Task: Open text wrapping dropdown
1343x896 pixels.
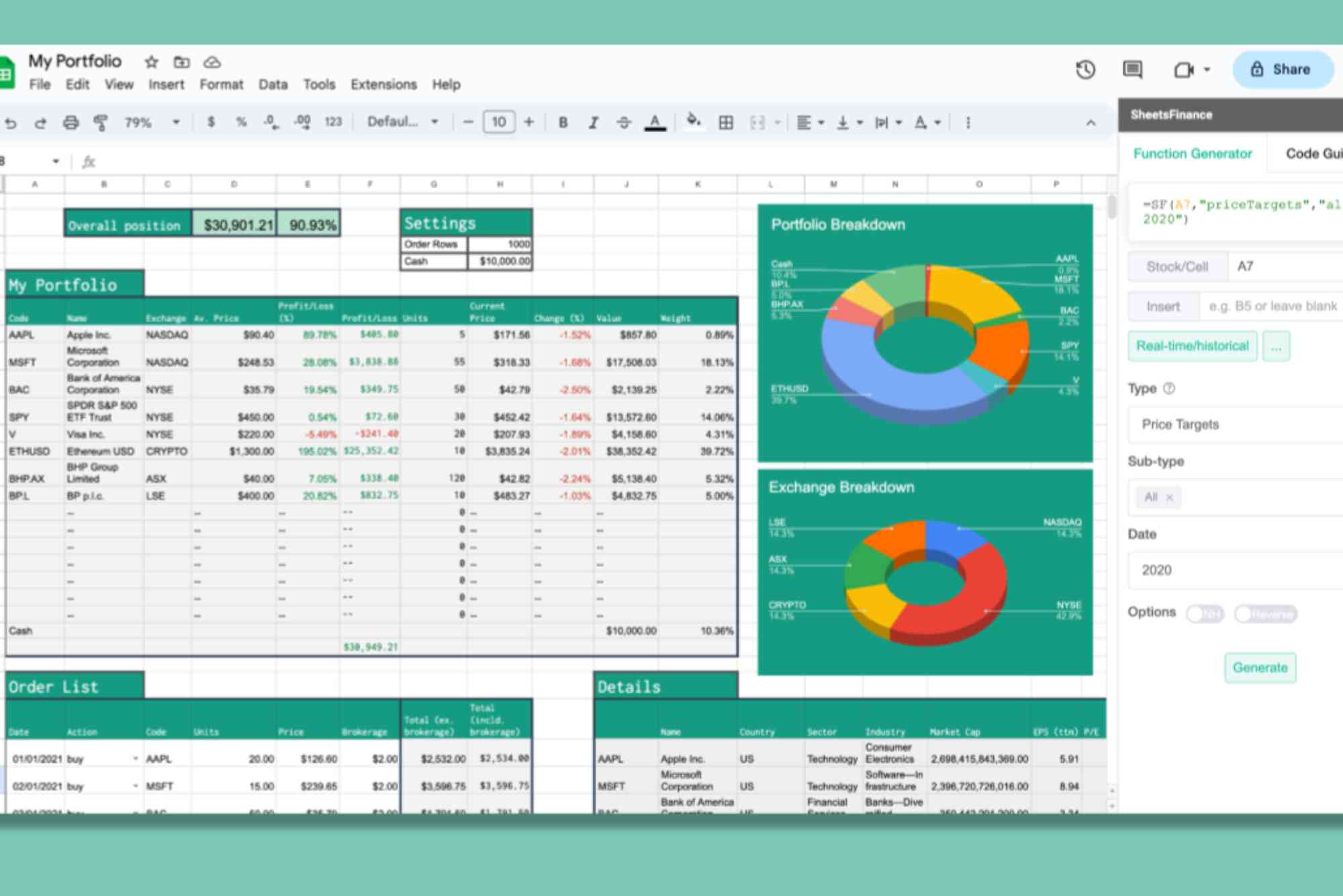Action: (x=888, y=123)
